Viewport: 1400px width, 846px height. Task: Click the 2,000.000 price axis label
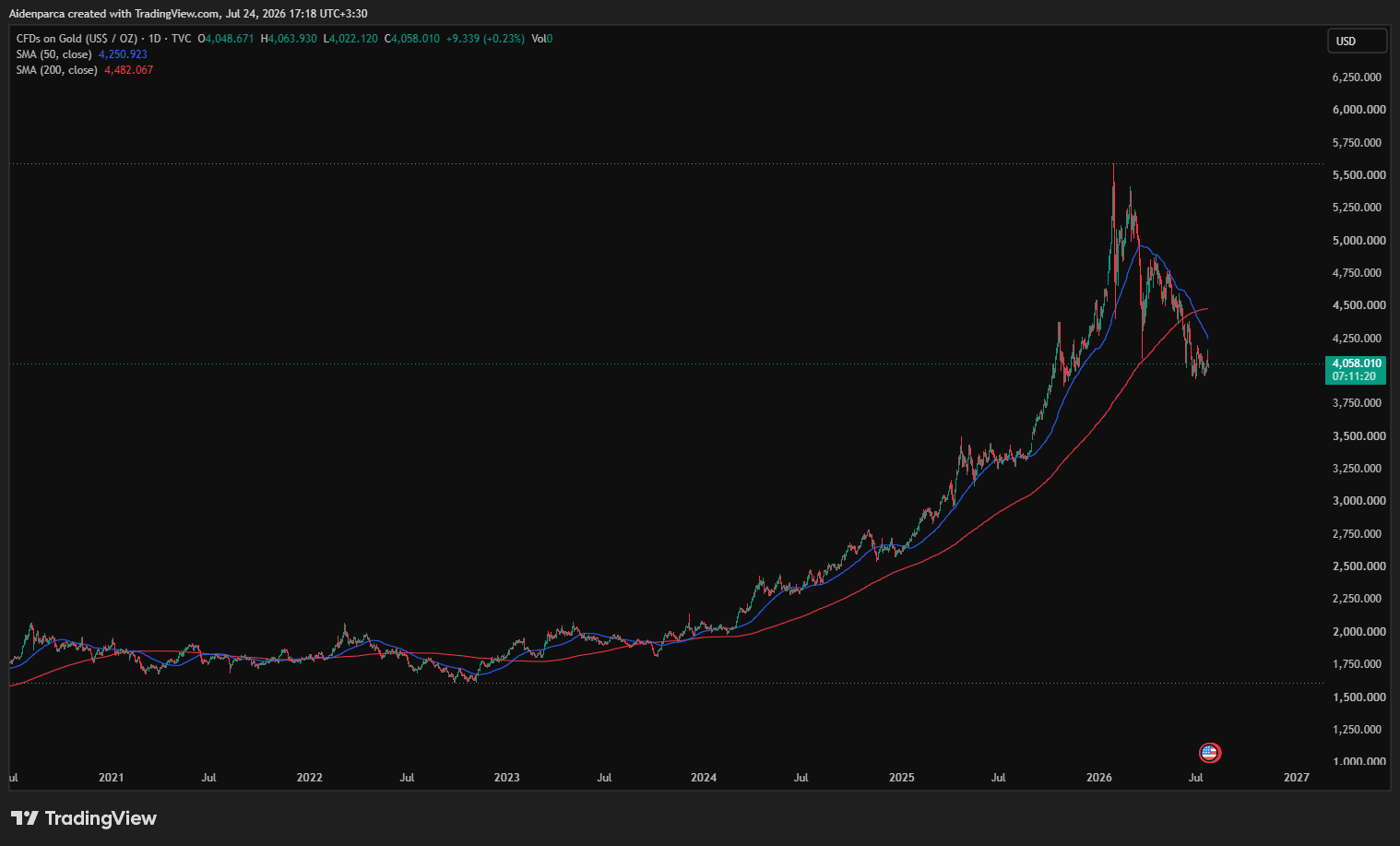(x=1358, y=632)
